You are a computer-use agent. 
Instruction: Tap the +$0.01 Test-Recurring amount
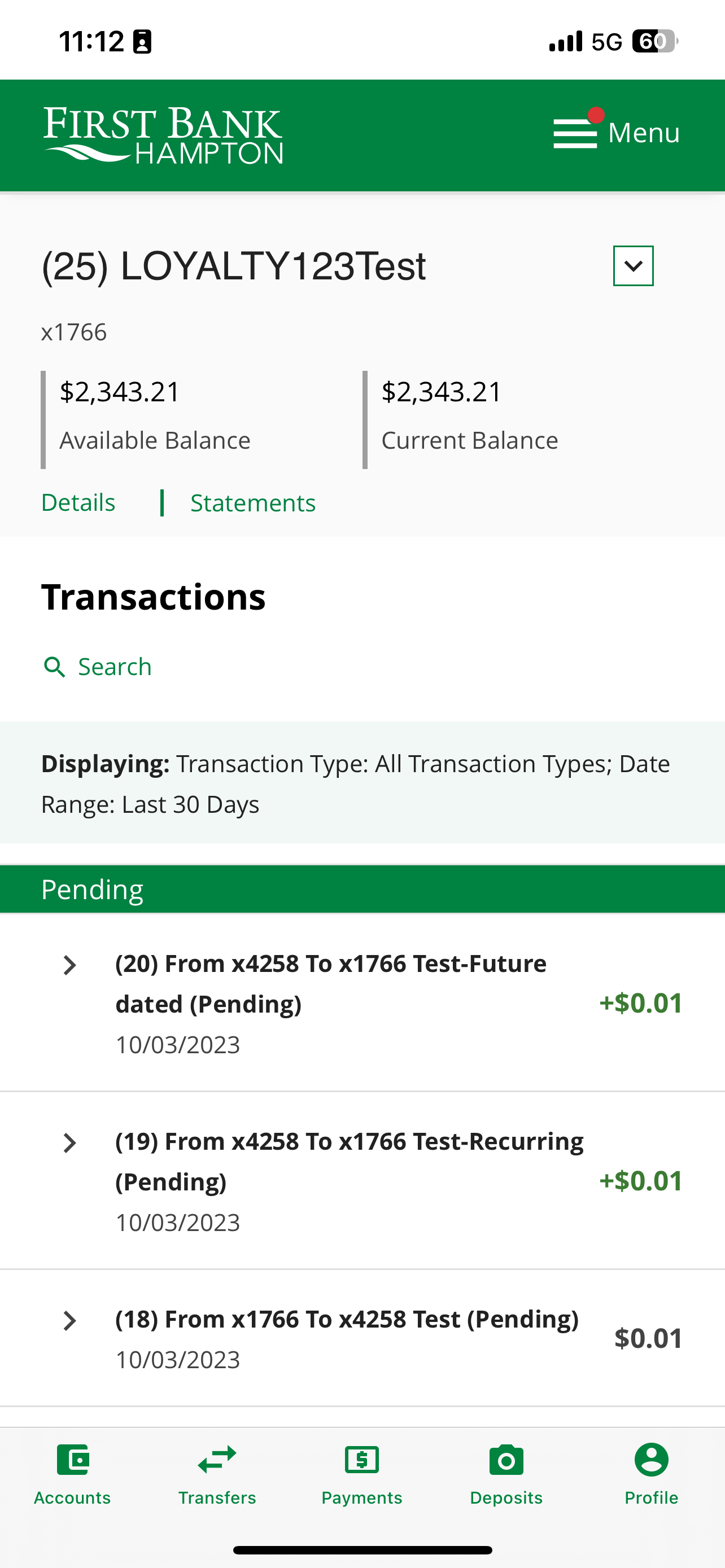point(640,1181)
